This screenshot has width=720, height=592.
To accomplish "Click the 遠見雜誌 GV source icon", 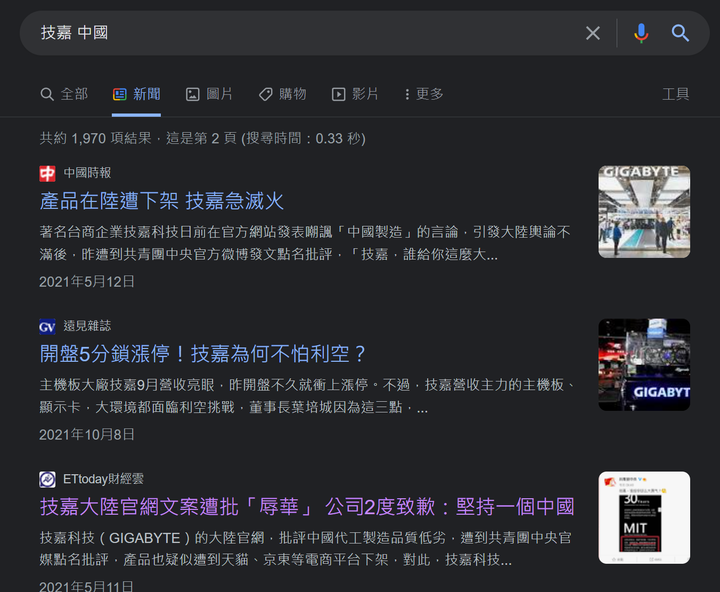I will 47,327.
